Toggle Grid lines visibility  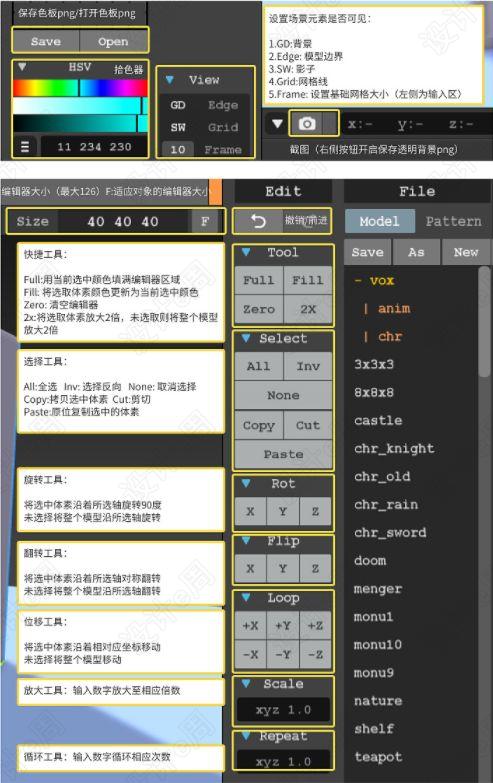223,127
